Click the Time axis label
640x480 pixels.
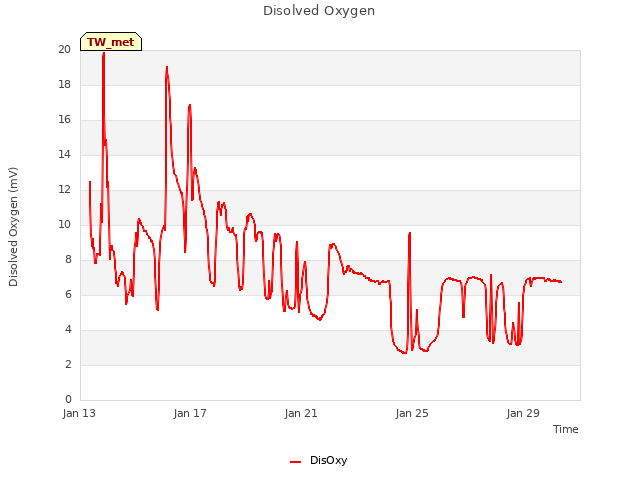[565, 429]
